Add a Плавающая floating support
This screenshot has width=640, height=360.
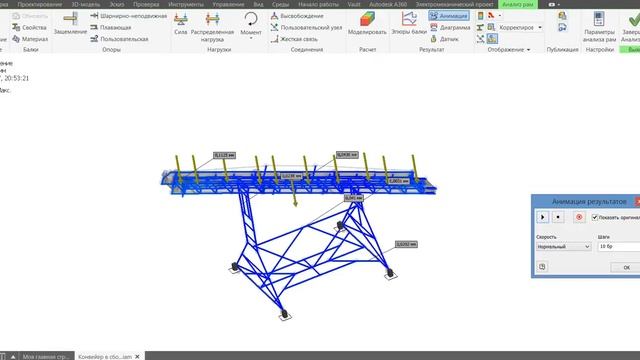click(111, 27)
